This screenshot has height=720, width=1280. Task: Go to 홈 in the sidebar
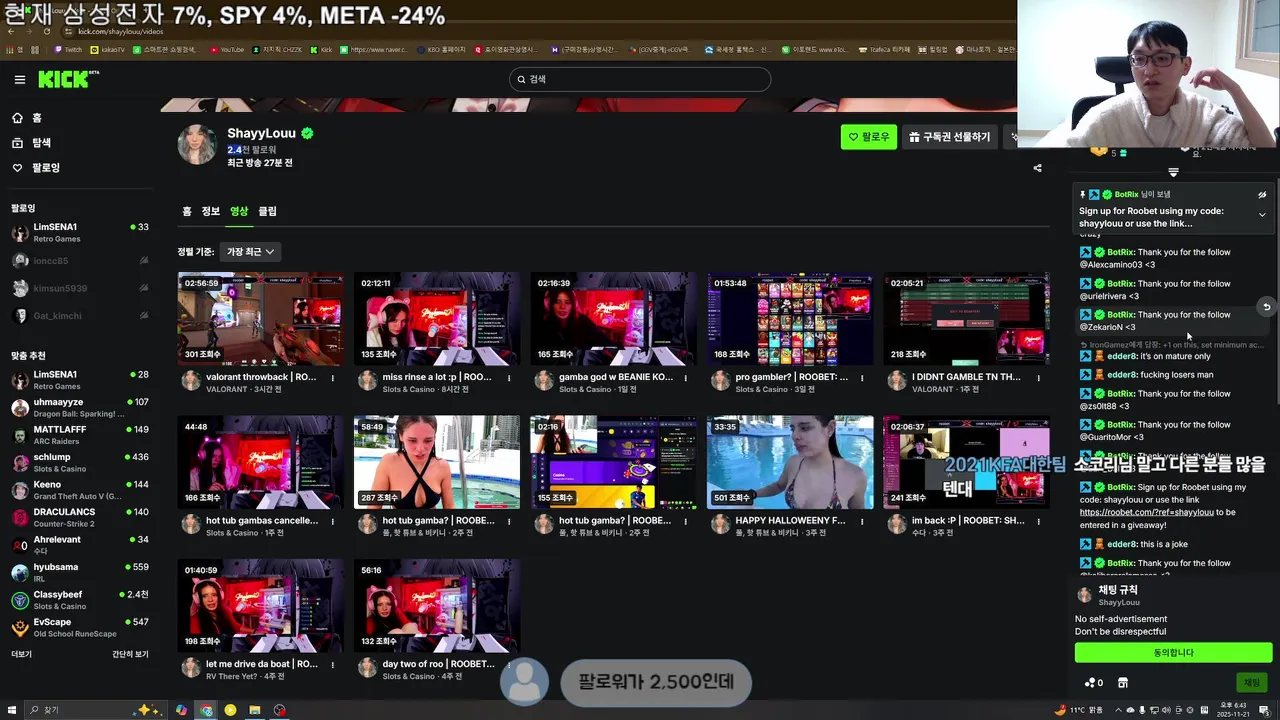tap(27, 118)
